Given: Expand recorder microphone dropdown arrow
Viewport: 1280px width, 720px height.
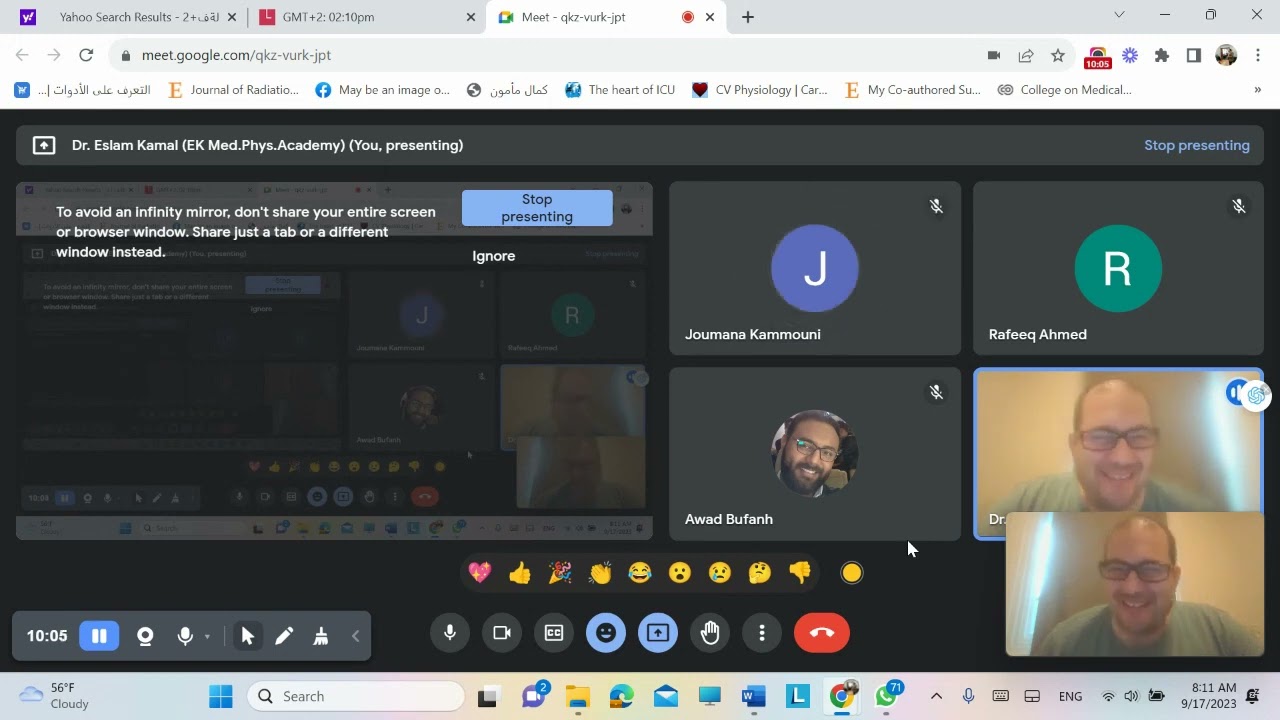Looking at the screenshot, I should click(x=208, y=636).
